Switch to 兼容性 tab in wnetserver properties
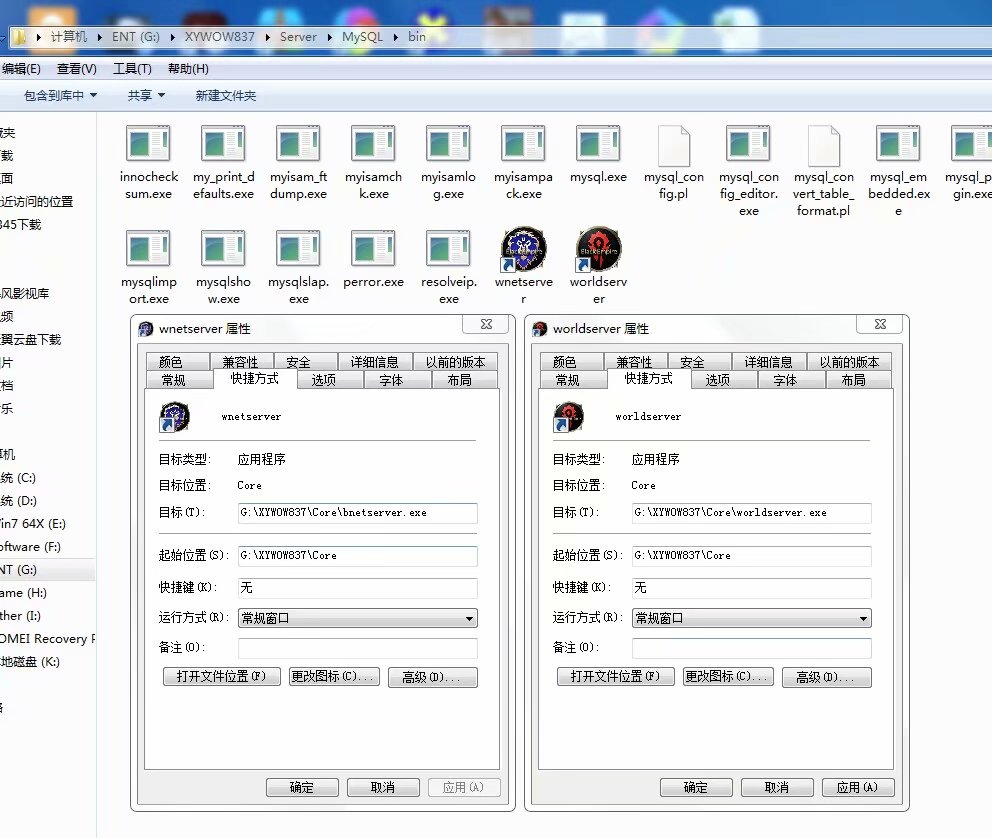This screenshot has width=992, height=838. [241, 362]
